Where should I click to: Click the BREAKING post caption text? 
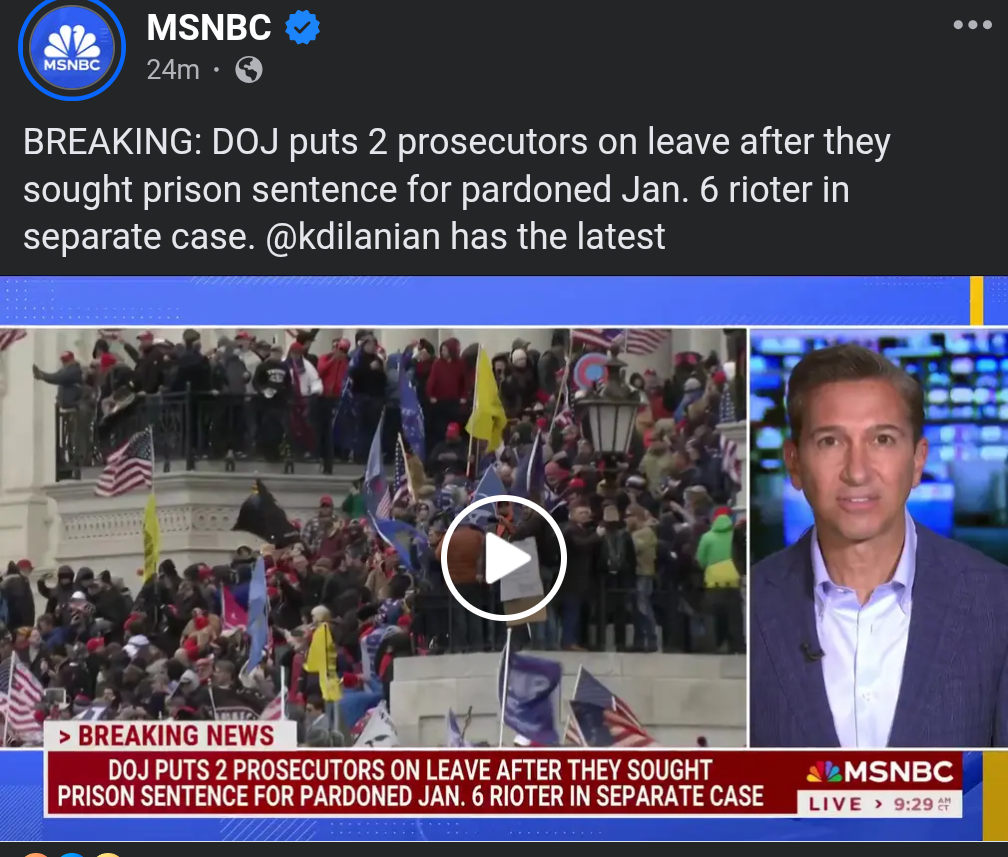tap(457, 189)
